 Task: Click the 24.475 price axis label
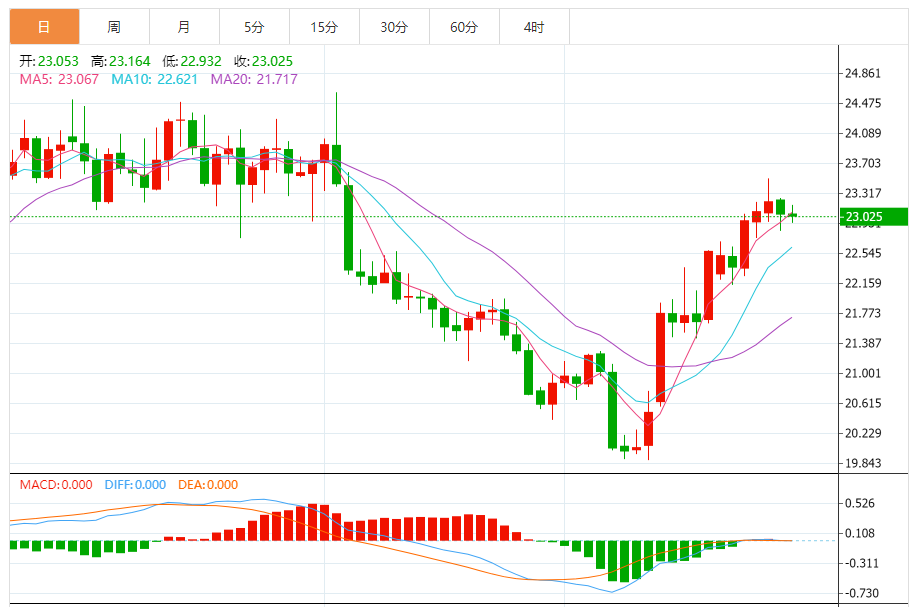click(x=863, y=103)
